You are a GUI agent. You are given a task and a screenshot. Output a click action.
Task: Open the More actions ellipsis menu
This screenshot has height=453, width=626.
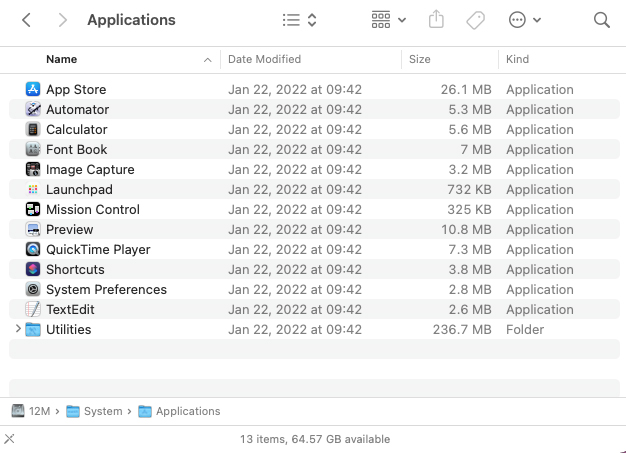(525, 20)
